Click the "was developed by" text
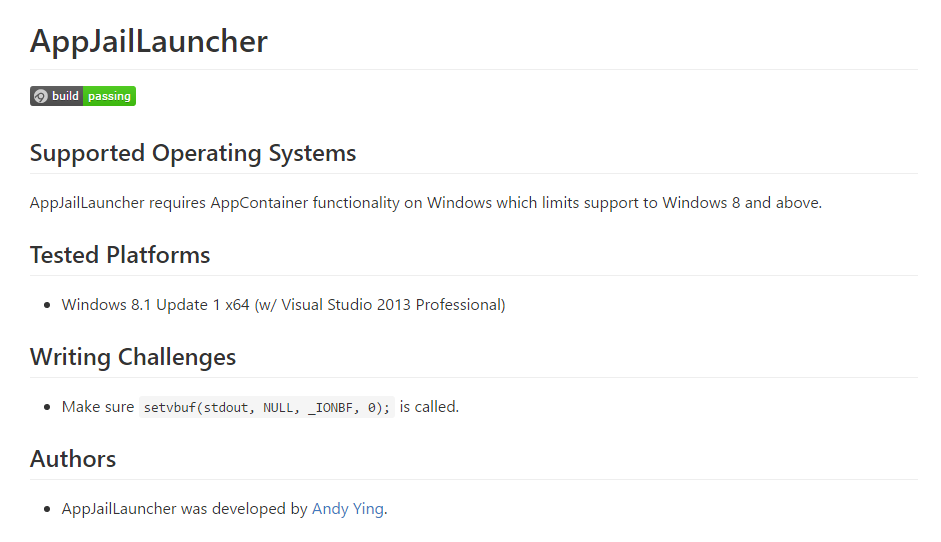 [x=244, y=508]
